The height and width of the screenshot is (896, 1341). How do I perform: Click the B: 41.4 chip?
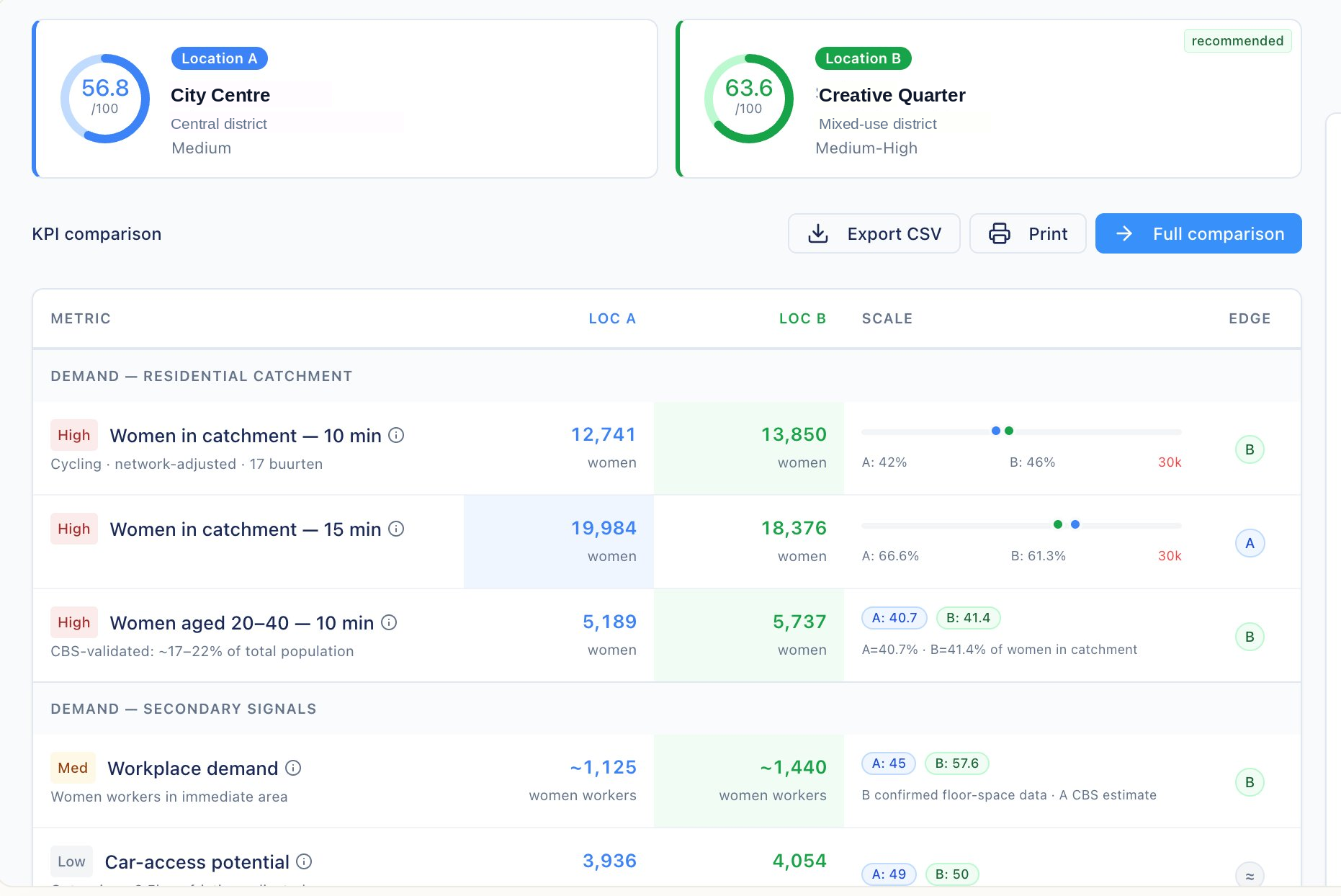tap(968, 618)
